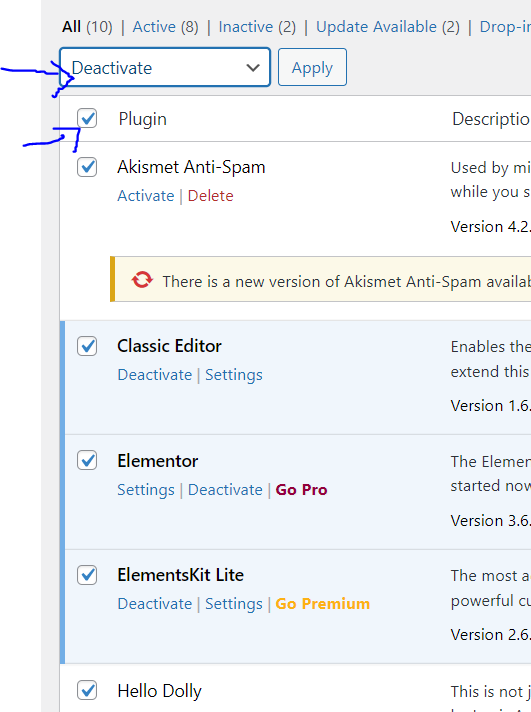Image resolution: width=531 pixels, height=712 pixels.
Task: Open Classic Editor Settings
Action: 234,375
